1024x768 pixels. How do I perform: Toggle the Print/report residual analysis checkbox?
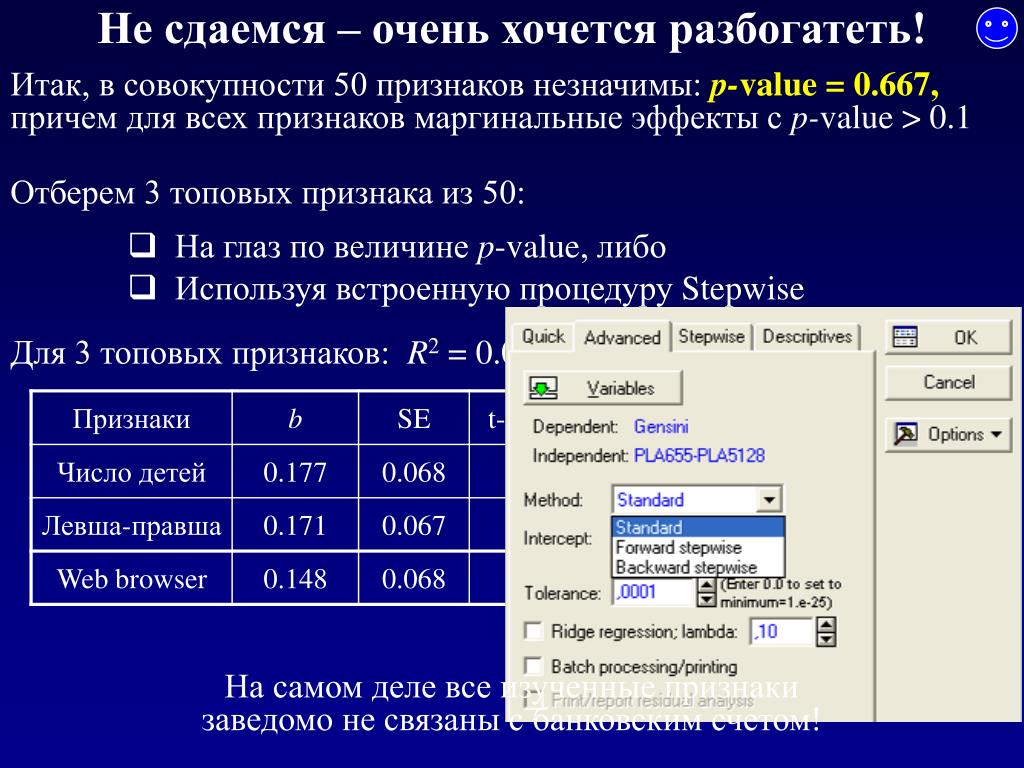[x=534, y=701]
